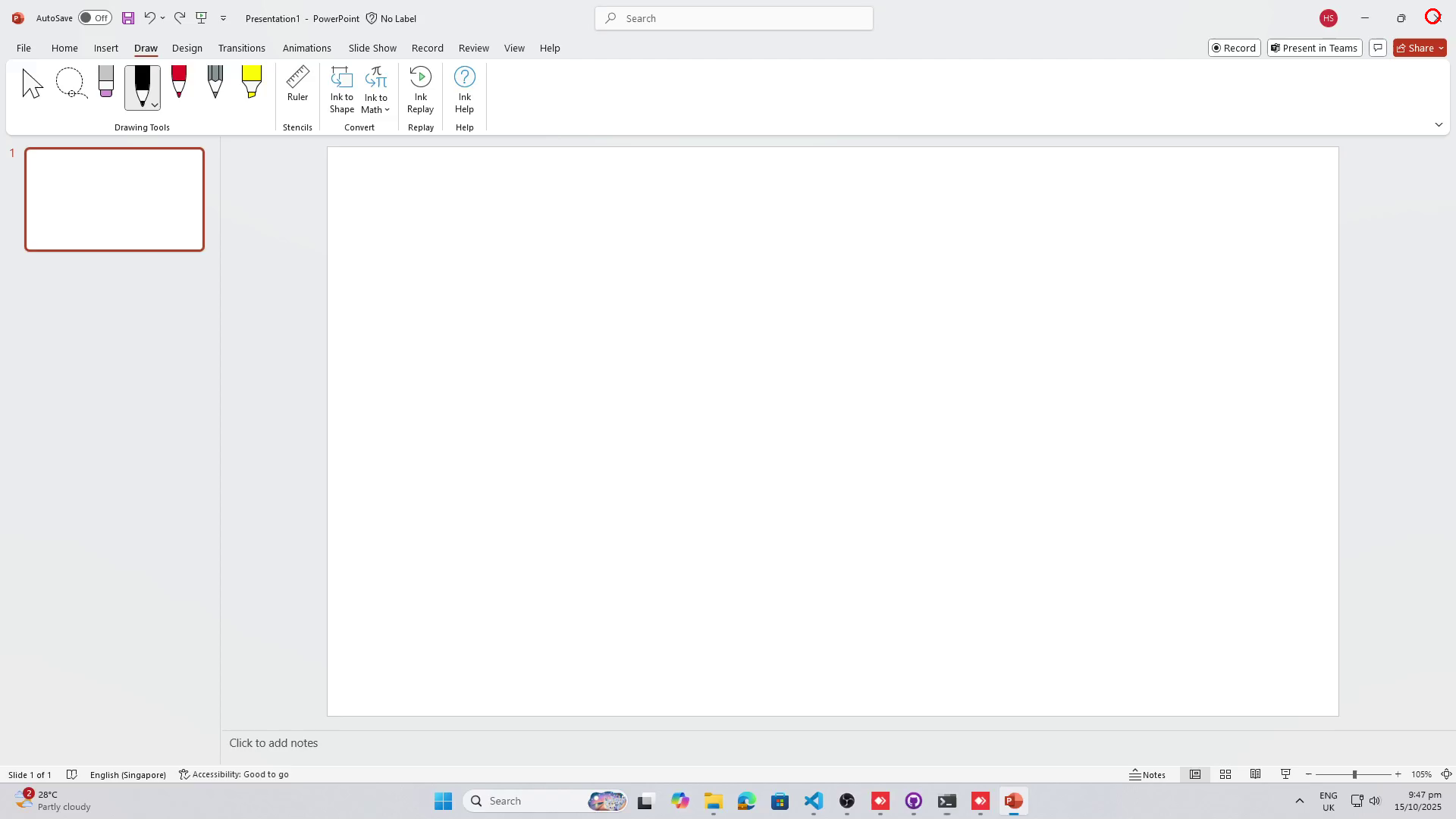Screen dimensions: 1456x819
Task: Click the Share button
Action: (1415, 48)
